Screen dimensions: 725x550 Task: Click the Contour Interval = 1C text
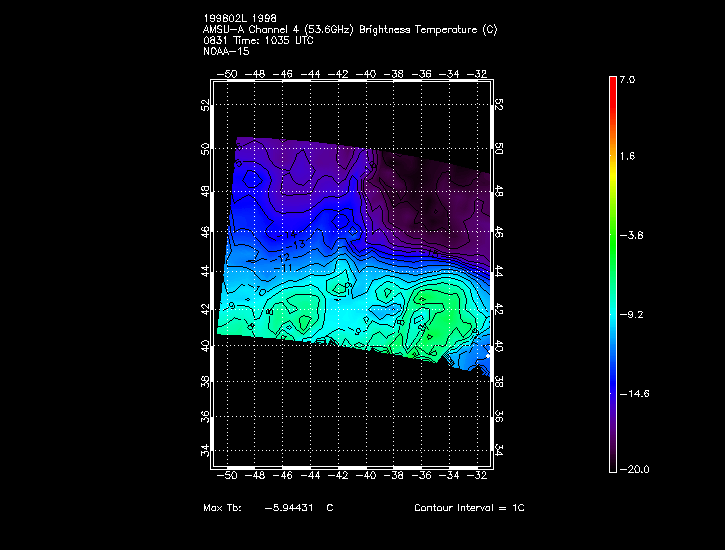pos(469,508)
